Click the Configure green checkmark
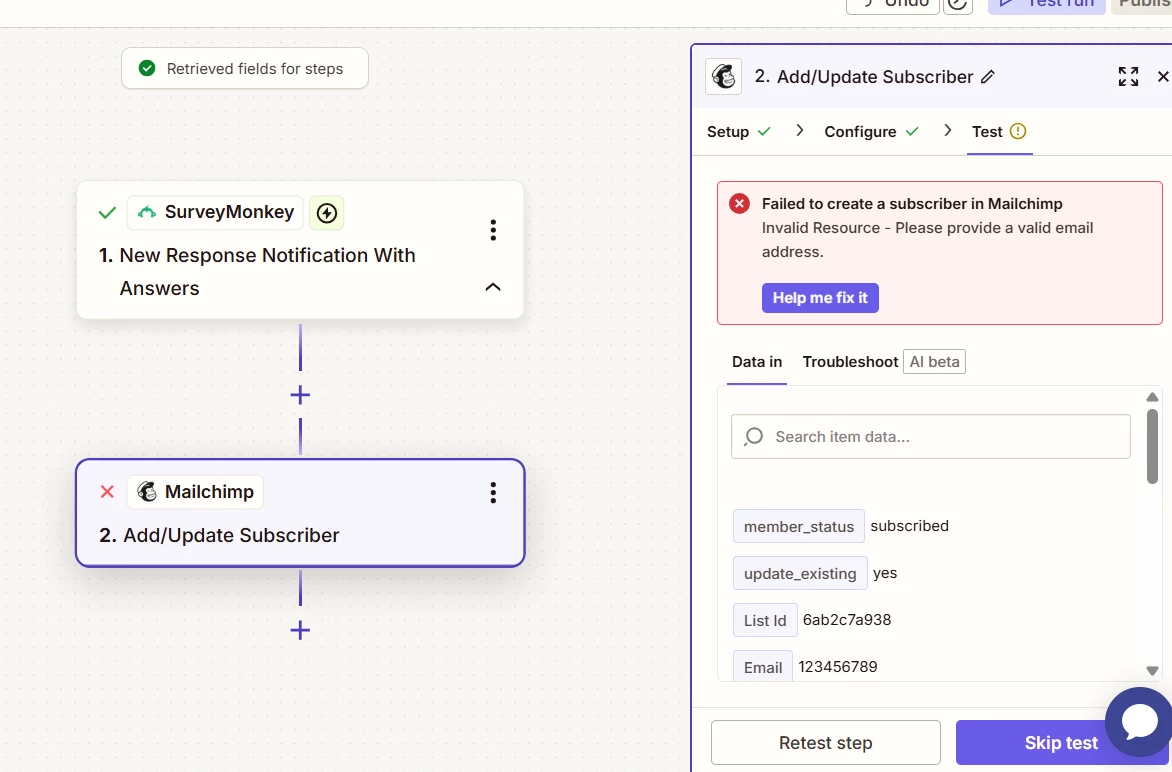The height and width of the screenshot is (772, 1172). (x=912, y=132)
